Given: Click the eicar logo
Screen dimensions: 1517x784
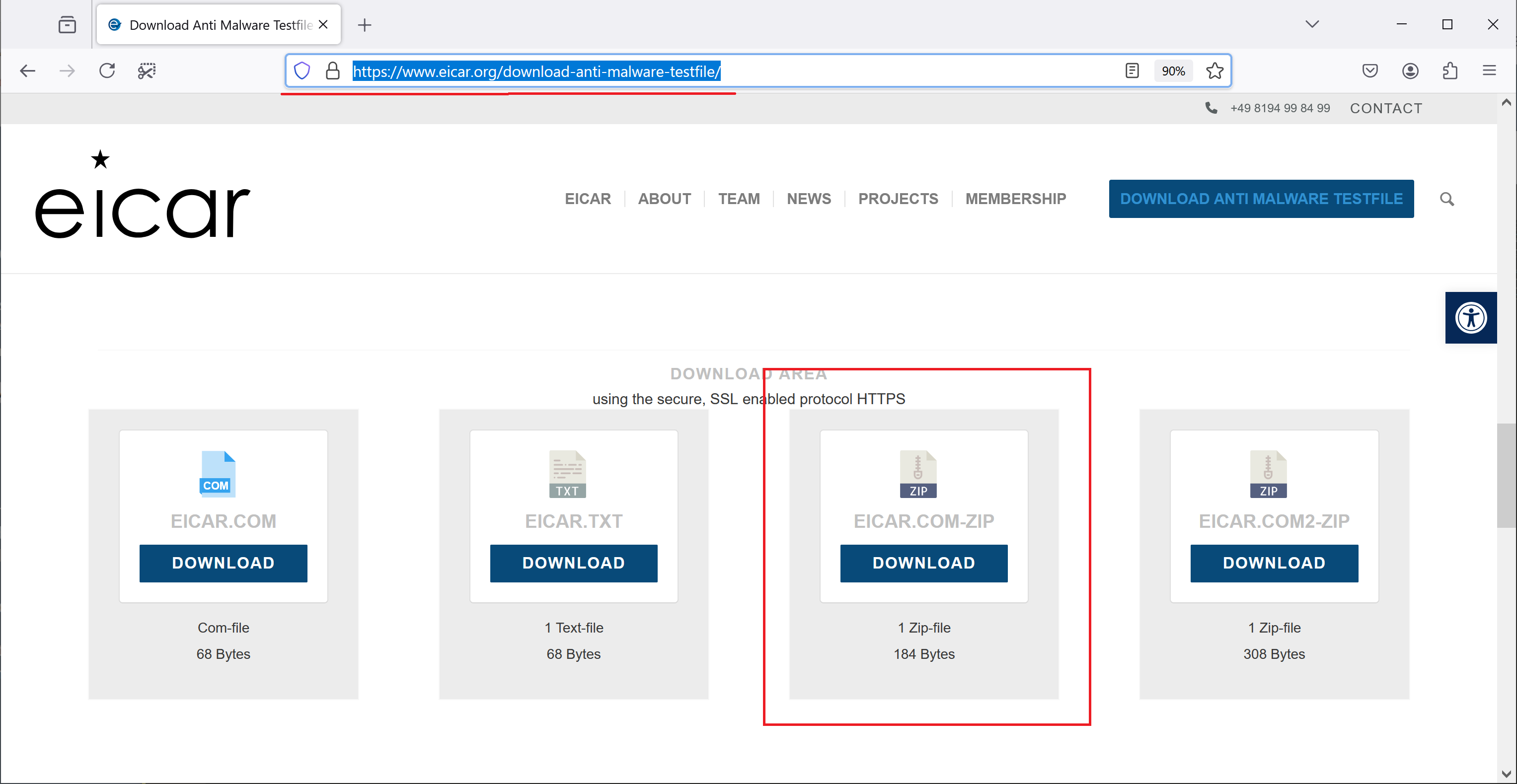Looking at the screenshot, I should (143, 195).
